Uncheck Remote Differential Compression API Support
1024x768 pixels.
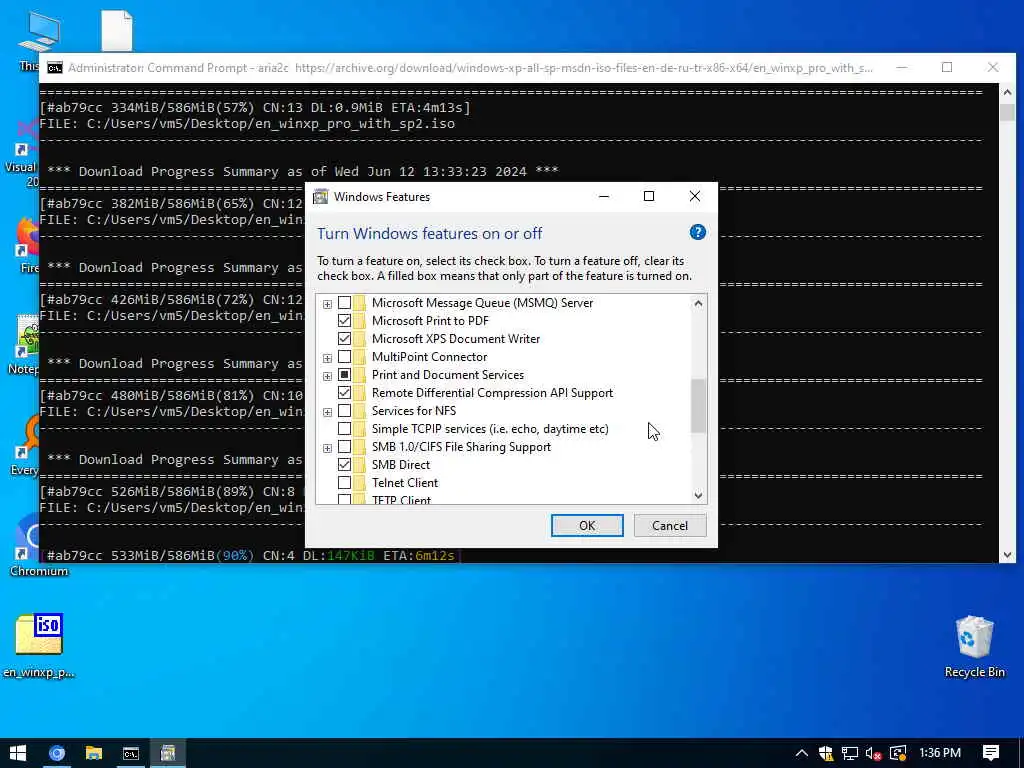click(x=344, y=392)
